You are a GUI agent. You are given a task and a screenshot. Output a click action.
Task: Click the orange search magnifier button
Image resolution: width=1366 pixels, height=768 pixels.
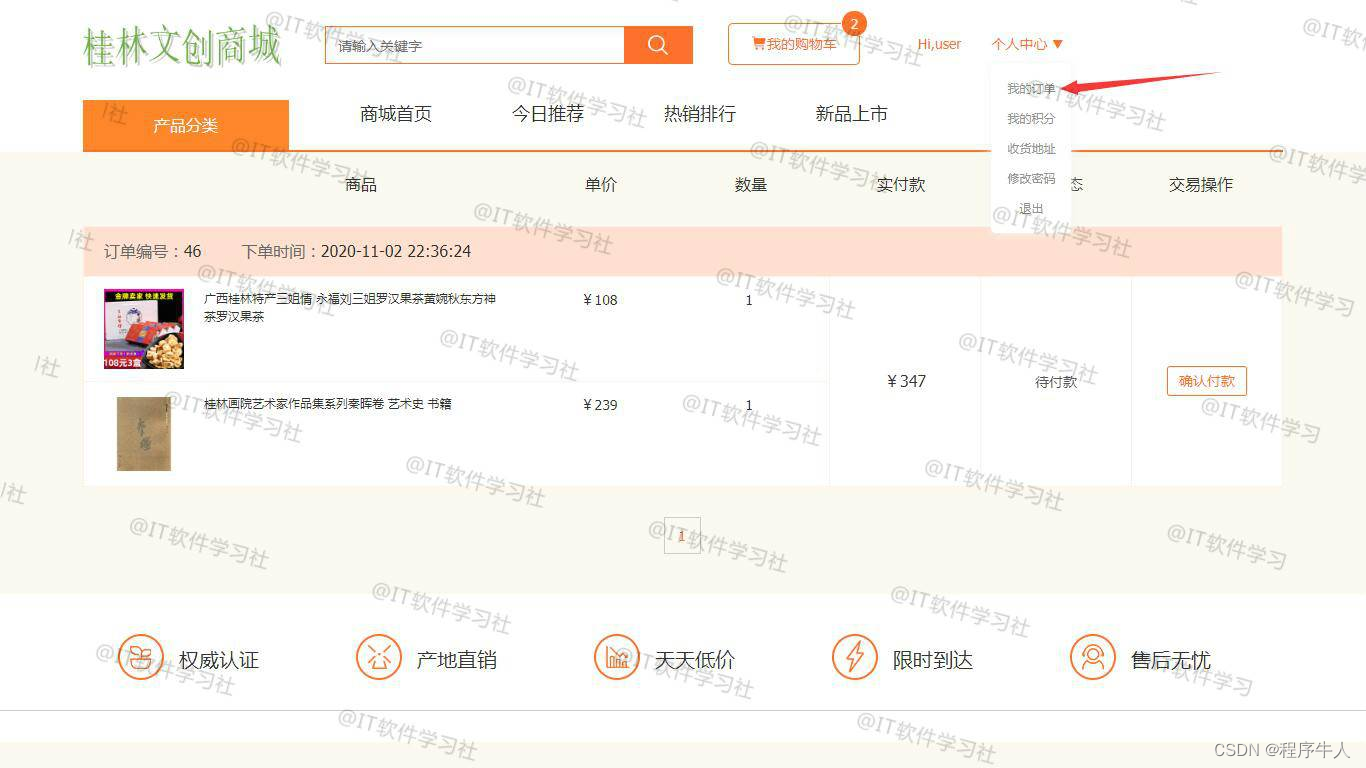[658, 45]
